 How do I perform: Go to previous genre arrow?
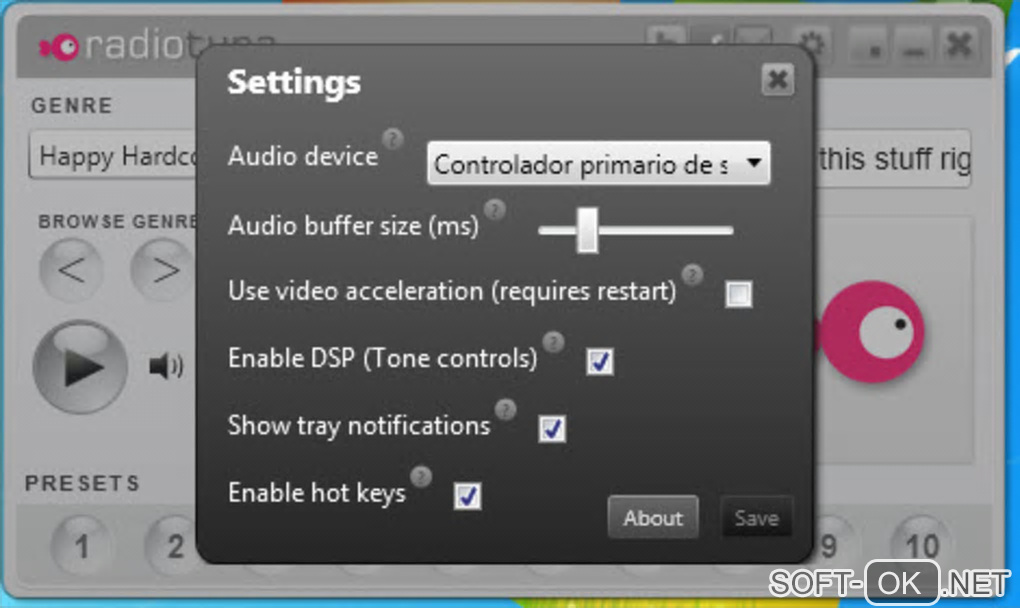point(71,269)
